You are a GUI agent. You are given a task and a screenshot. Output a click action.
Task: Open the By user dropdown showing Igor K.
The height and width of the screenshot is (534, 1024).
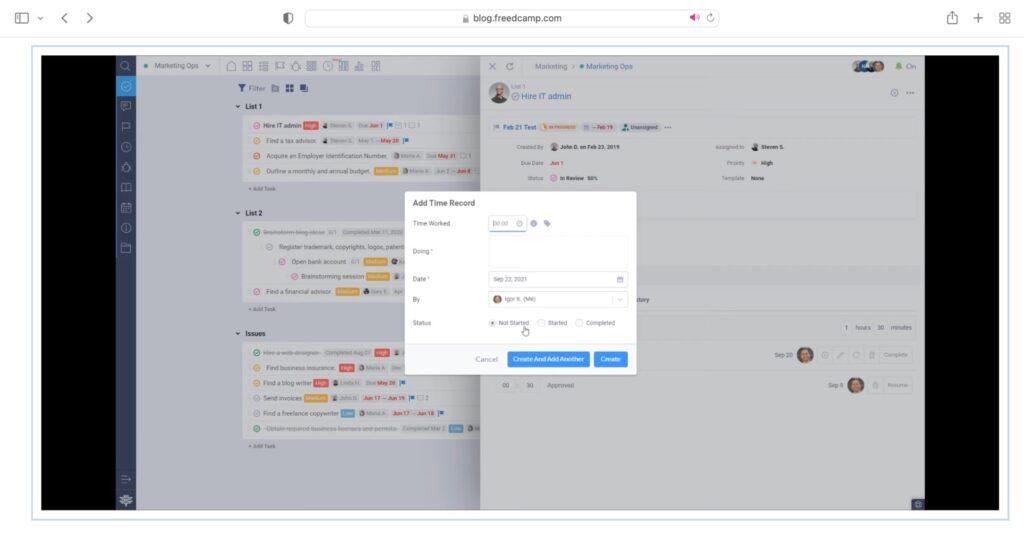click(558, 300)
